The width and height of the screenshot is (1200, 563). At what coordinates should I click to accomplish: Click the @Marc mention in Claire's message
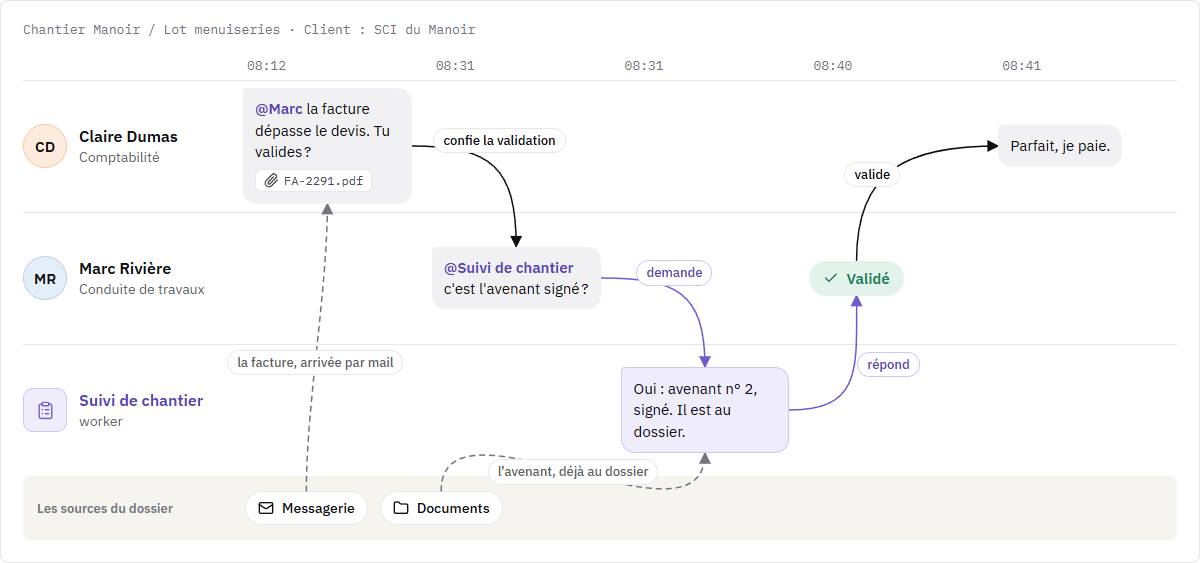(279, 109)
